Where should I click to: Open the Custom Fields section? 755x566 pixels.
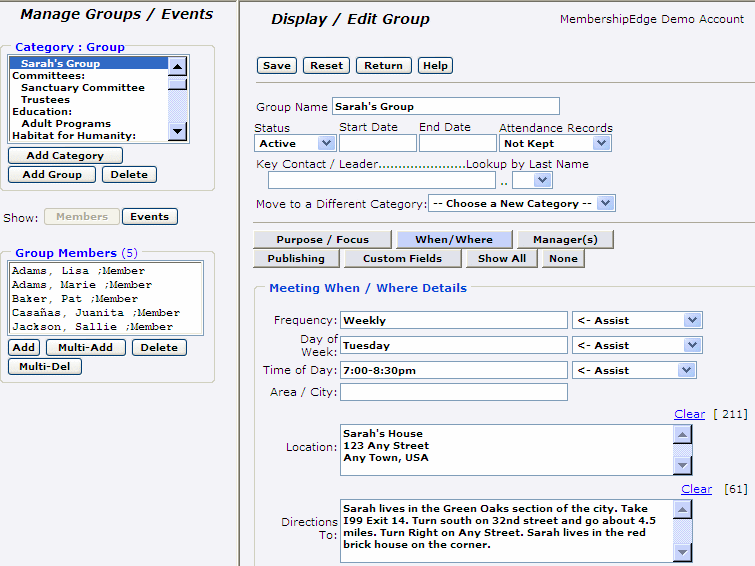coord(402,259)
